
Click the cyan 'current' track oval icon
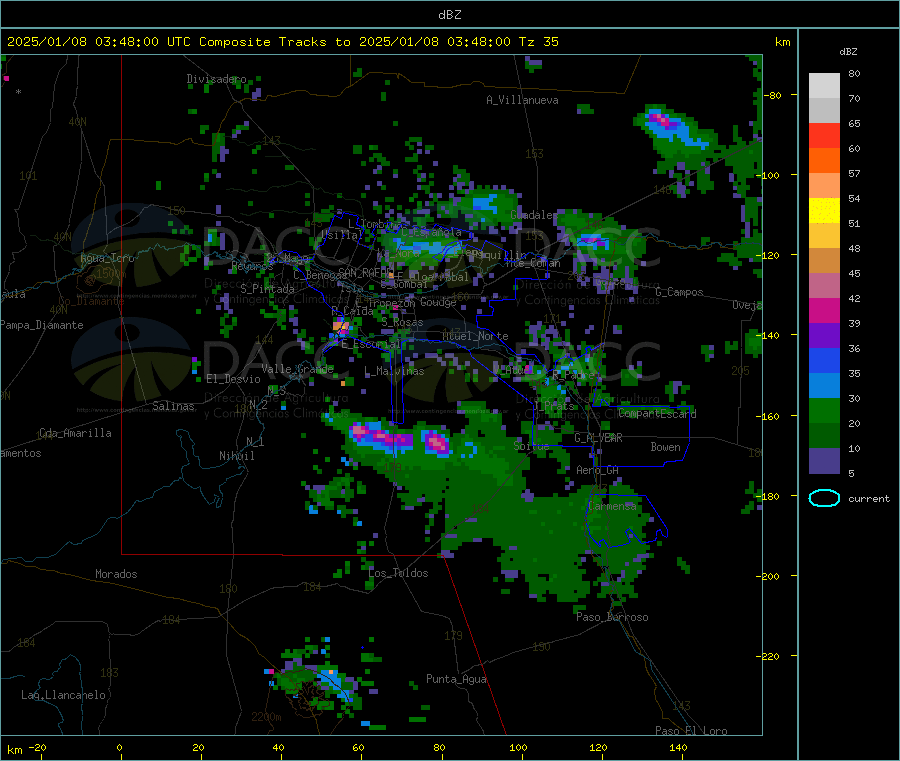824,498
